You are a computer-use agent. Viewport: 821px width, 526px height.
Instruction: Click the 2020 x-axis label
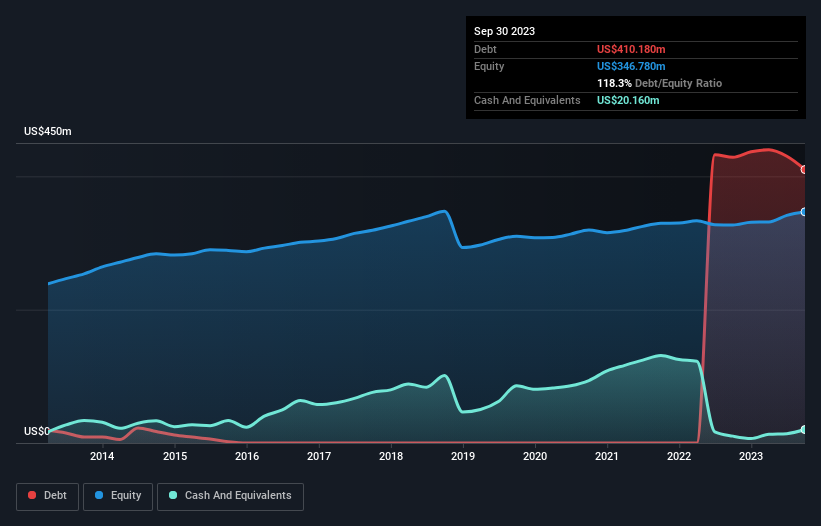click(x=535, y=456)
